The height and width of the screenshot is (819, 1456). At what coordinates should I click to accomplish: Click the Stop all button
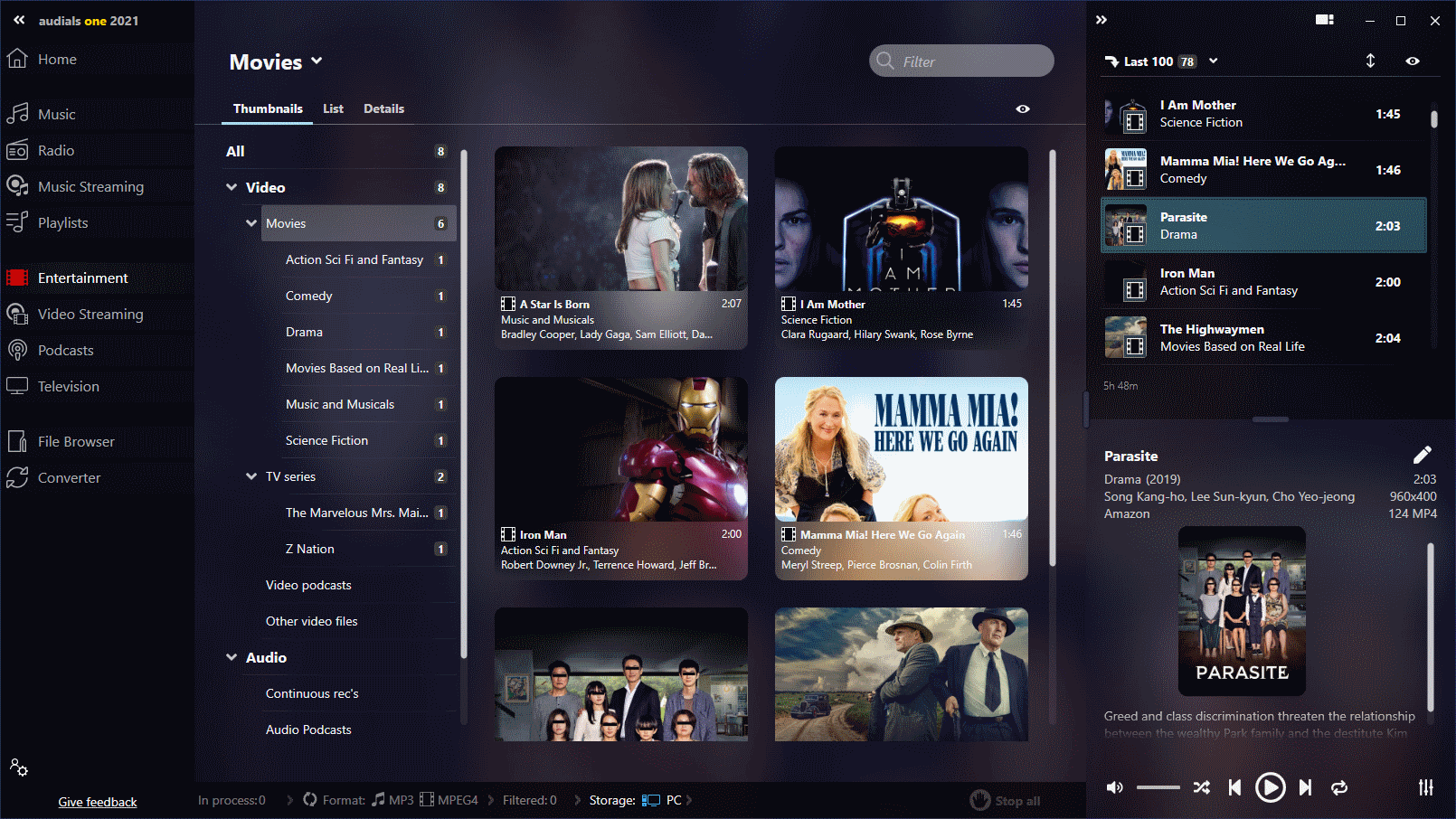point(1005,800)
